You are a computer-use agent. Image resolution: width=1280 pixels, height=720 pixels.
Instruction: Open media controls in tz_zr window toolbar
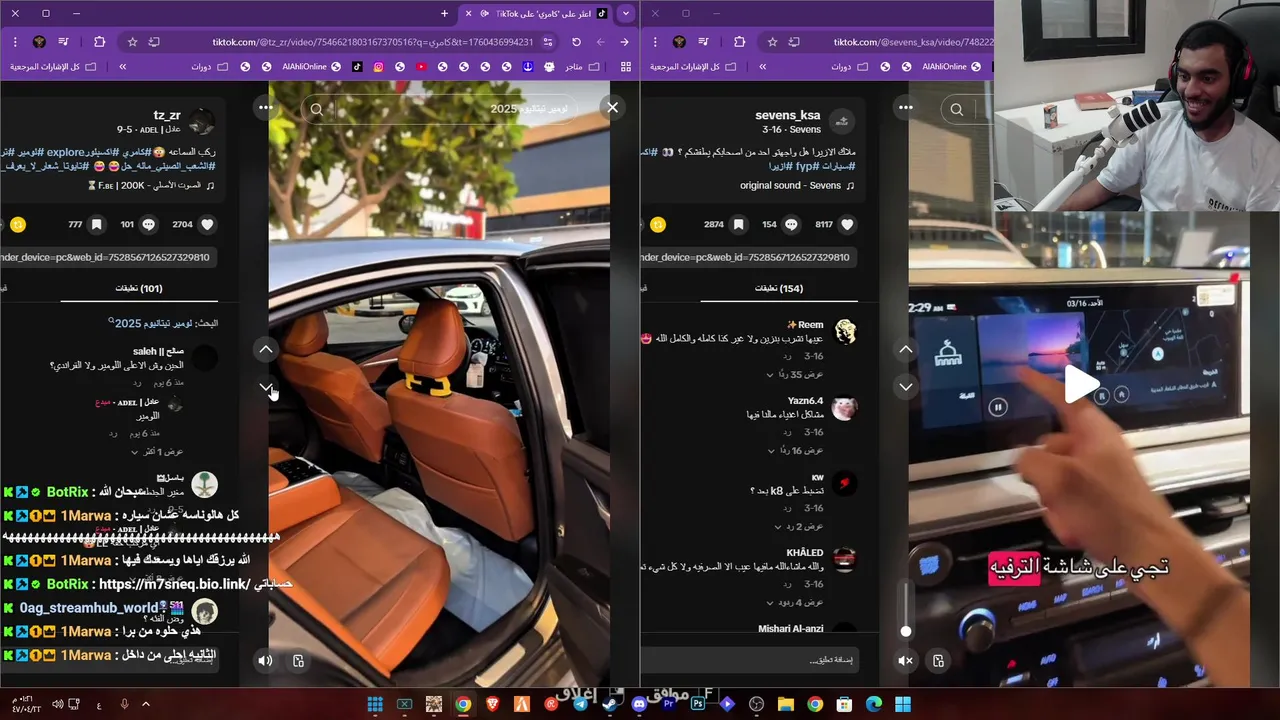click(x=64, y=42)
